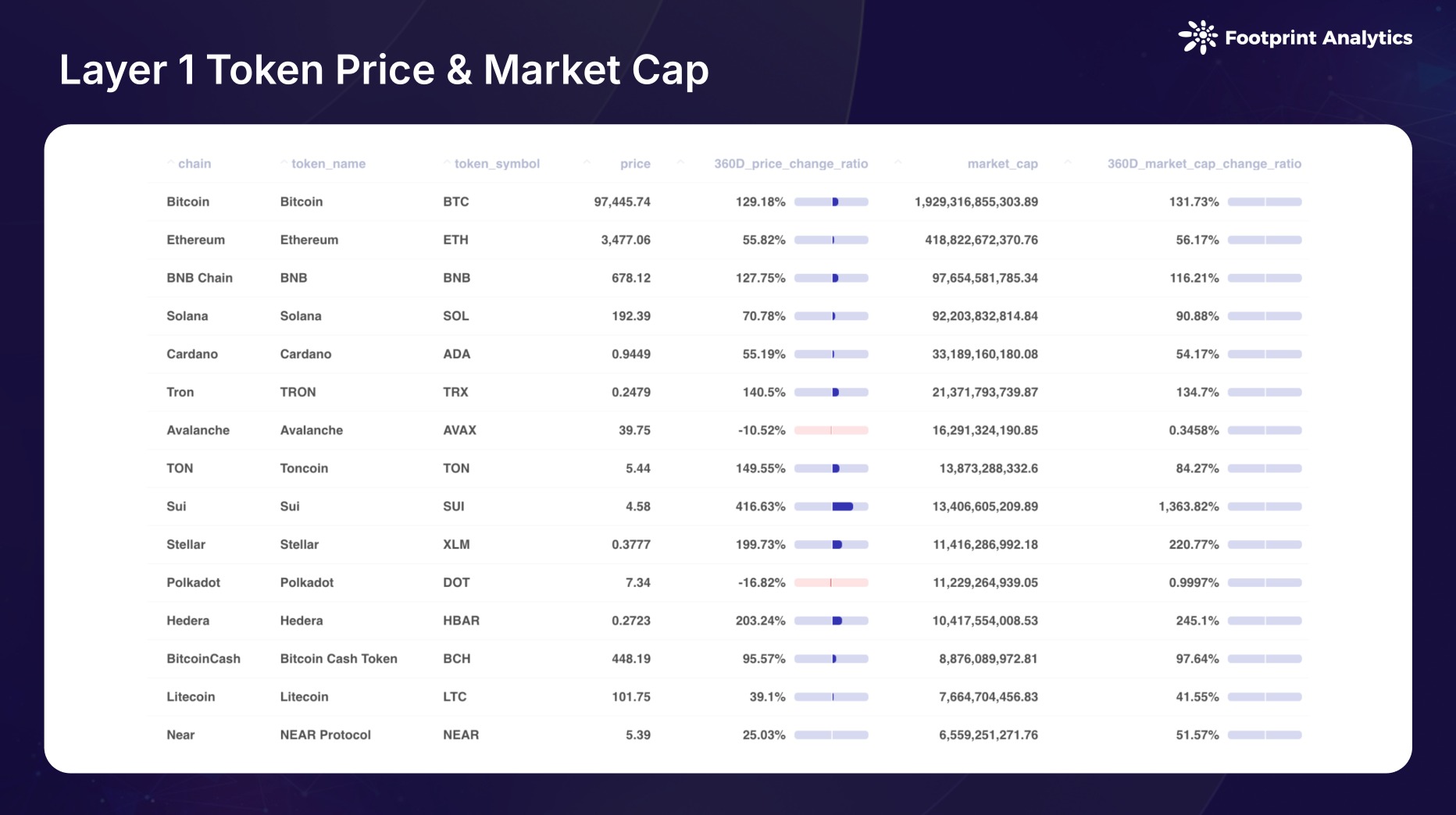Click Avalanche's red negative price change bar
The image size is (1456, 815).
[831, 430]
